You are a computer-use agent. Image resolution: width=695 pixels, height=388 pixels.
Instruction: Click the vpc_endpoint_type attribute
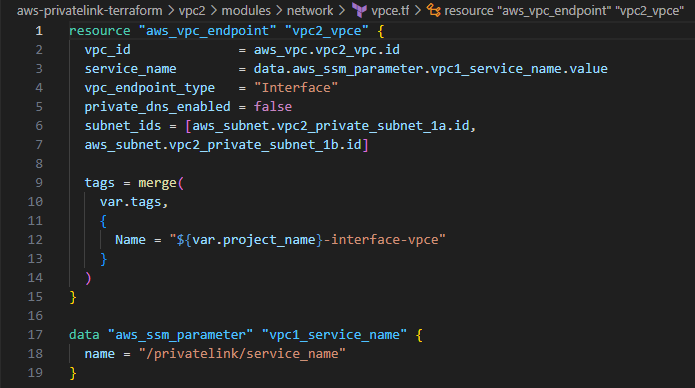[150, 88]
